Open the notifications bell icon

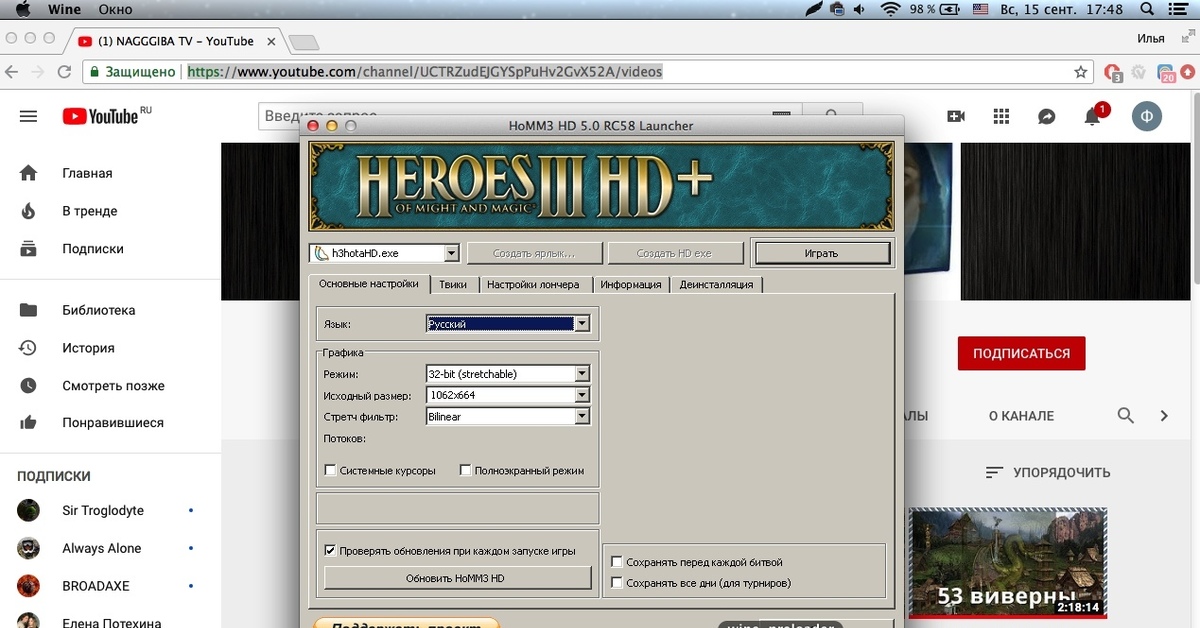click(1092, 117)
